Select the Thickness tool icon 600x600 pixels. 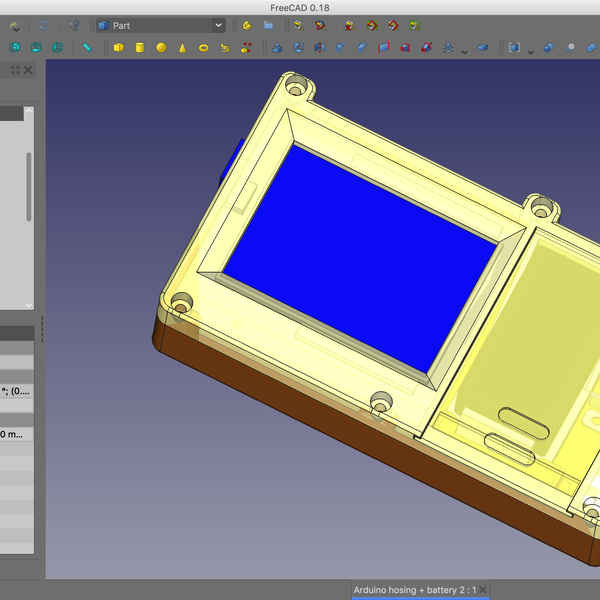(x=482, y=47)
